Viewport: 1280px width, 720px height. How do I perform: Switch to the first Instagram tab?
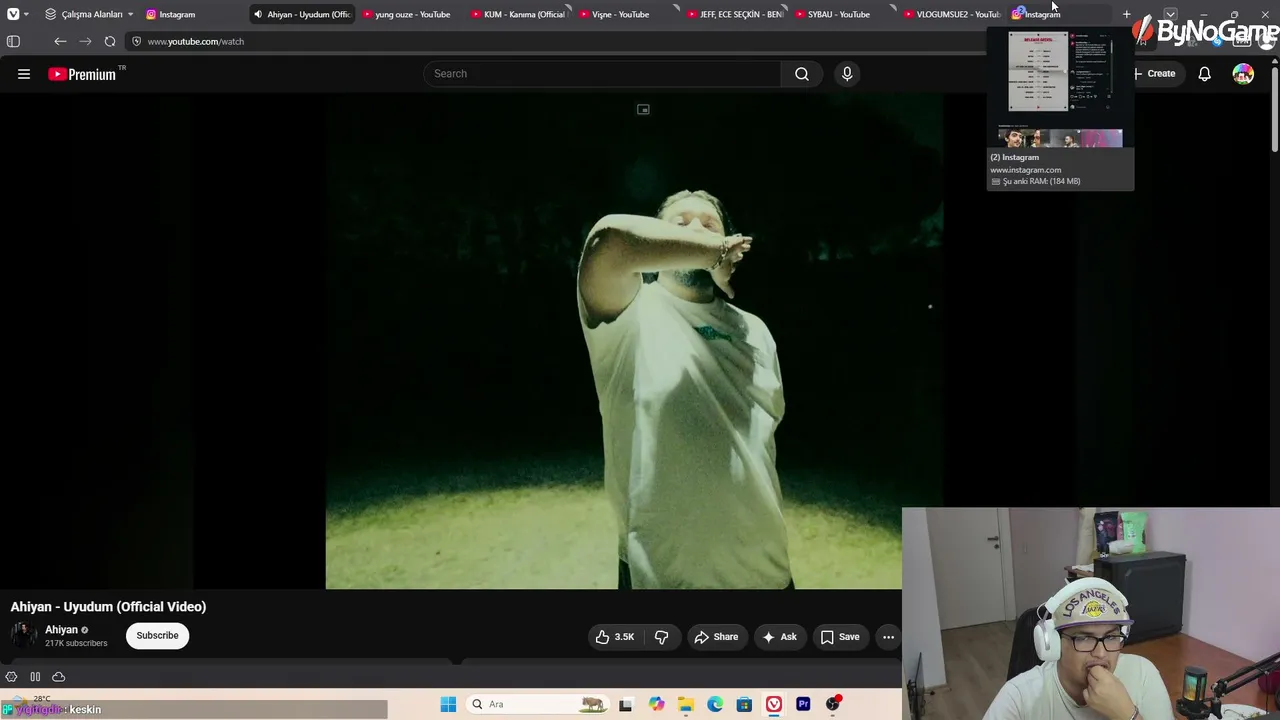click(192, 14)
